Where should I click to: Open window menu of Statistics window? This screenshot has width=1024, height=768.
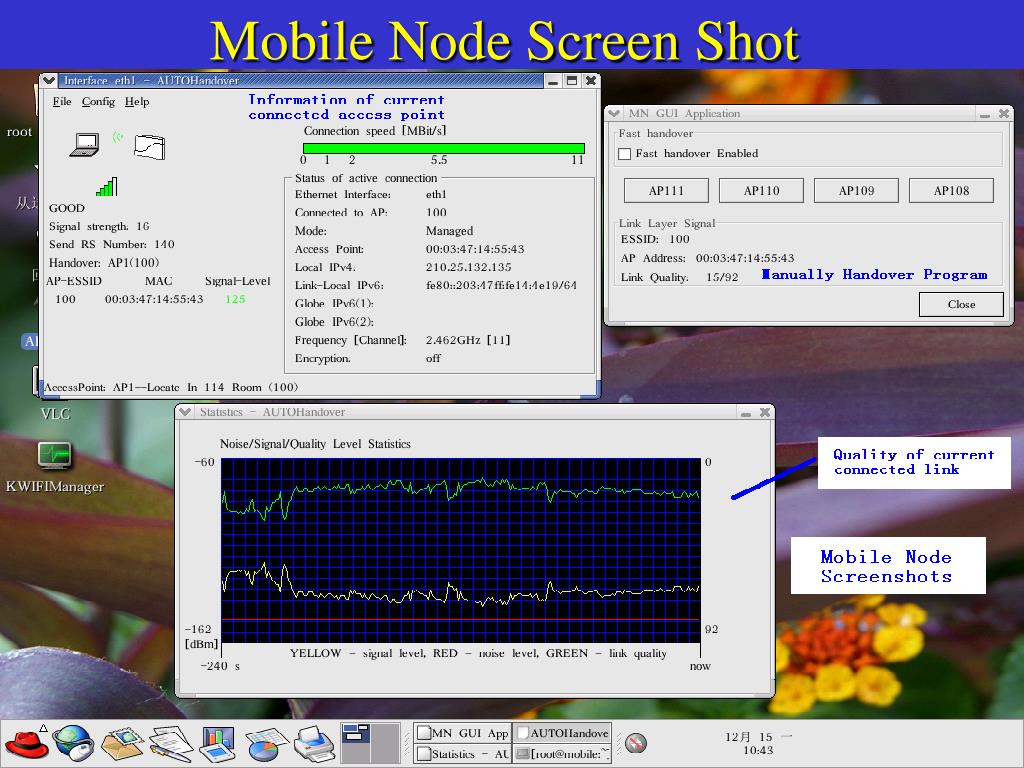(x=185, y=412)
